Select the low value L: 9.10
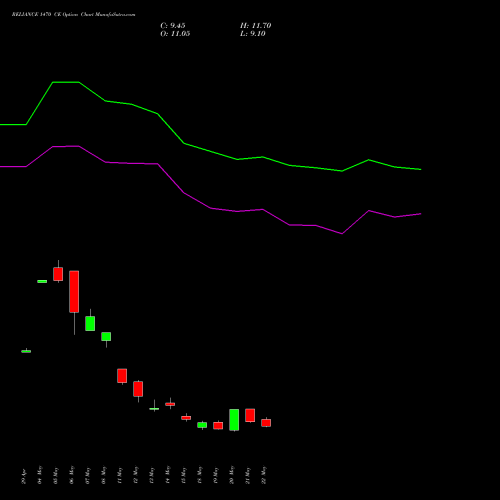Screen dimensions: 500x500 click(253, 34)
